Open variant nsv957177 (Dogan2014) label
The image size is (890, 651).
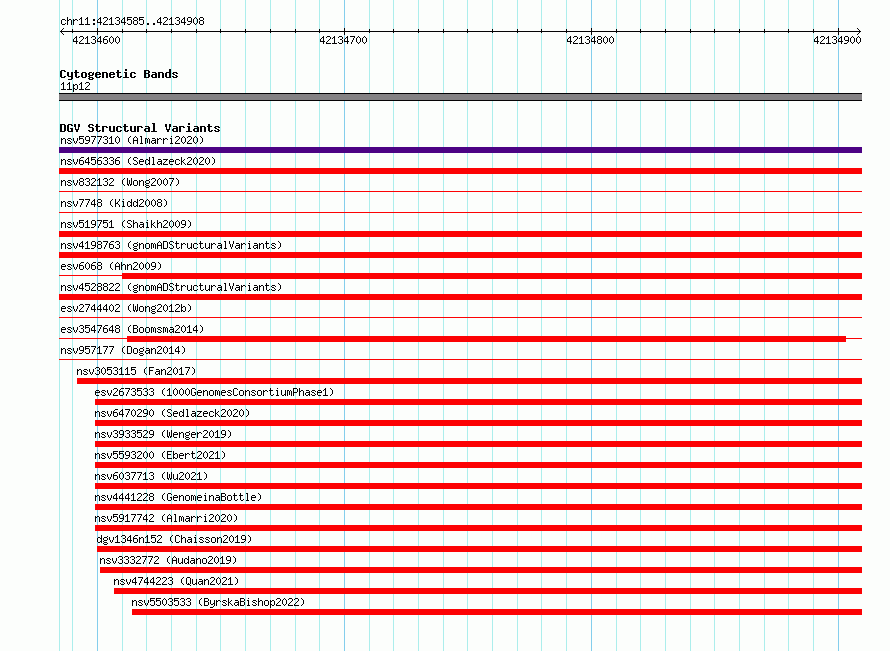[x=123, y=350]
